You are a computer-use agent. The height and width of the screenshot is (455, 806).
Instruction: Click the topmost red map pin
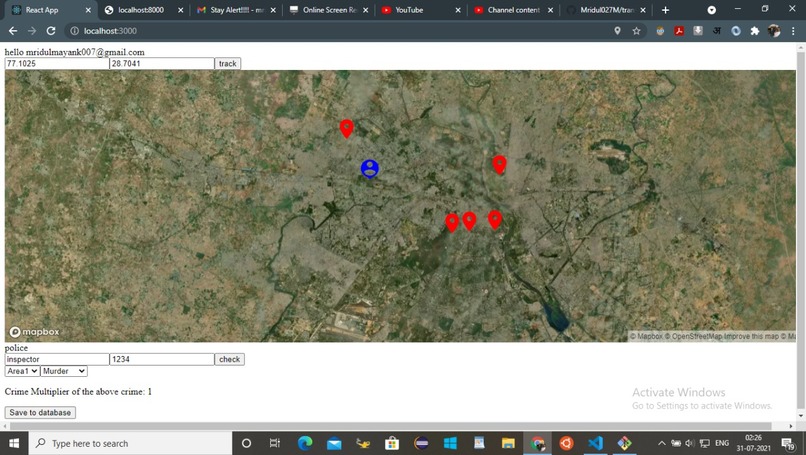347,129
